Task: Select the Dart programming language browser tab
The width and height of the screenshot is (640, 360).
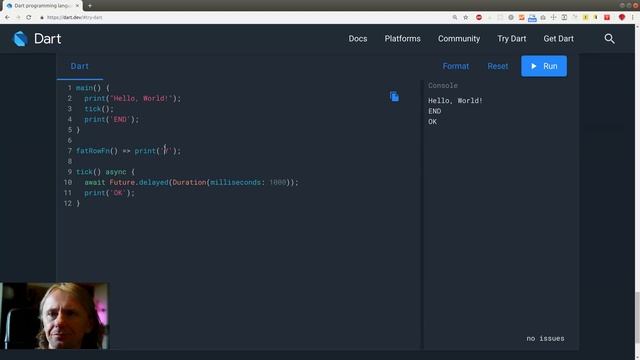Action: 42,6
